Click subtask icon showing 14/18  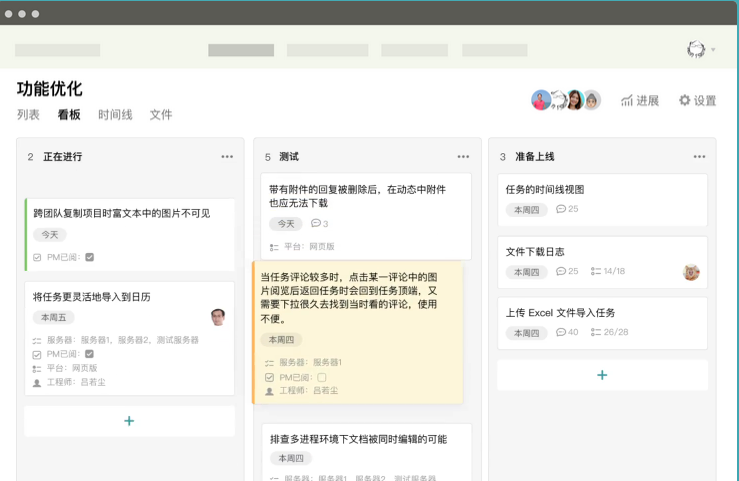[596, 271]
